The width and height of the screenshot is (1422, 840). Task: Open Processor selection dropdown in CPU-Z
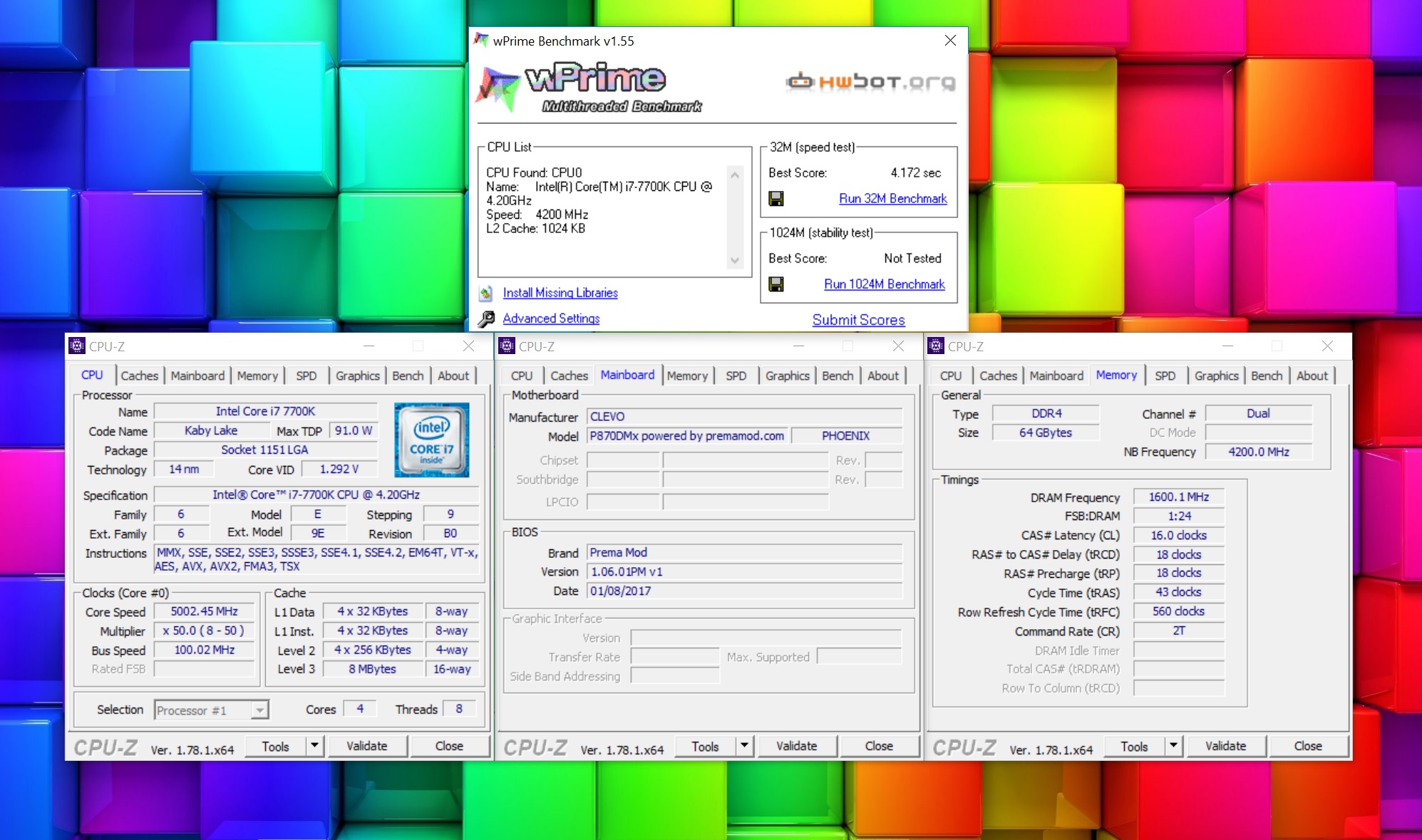[260, 710]
